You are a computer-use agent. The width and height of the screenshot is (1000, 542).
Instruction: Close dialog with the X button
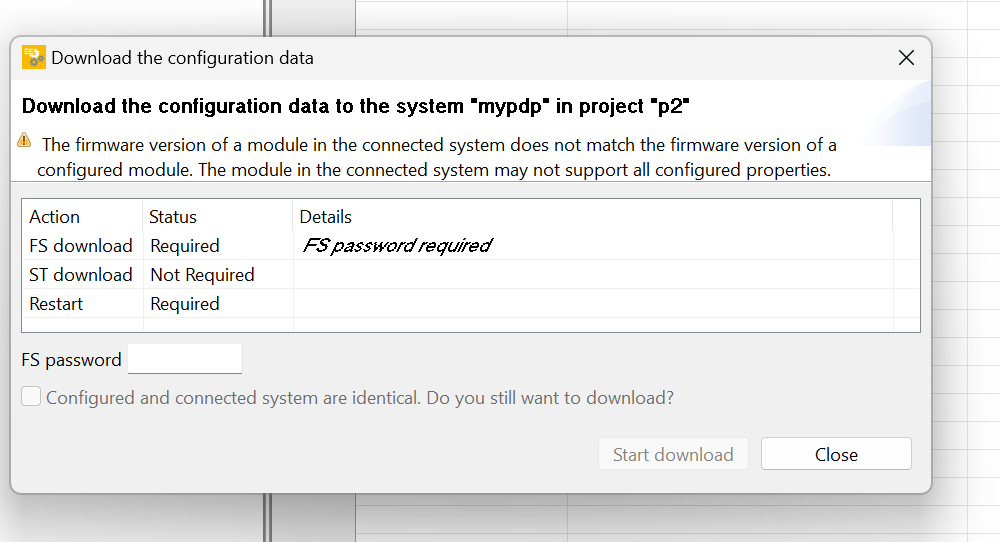pyautogui.click(x=906, y=58)
